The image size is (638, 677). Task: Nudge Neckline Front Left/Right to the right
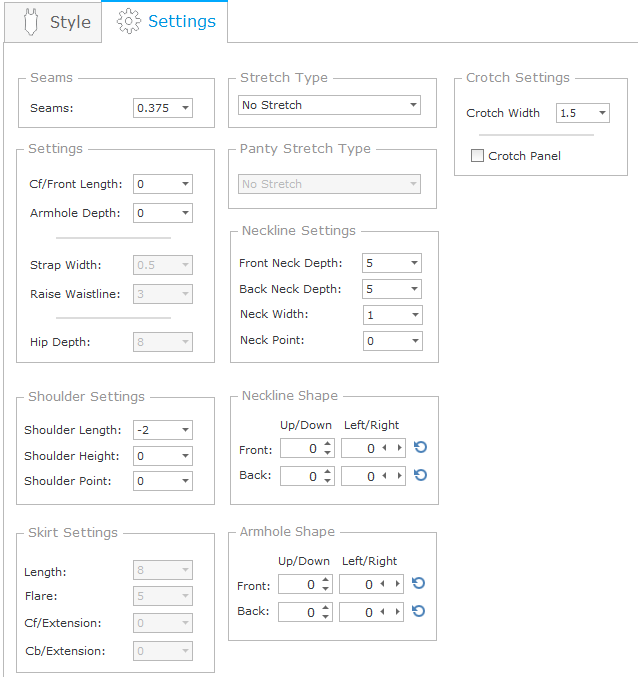point(399,449)
